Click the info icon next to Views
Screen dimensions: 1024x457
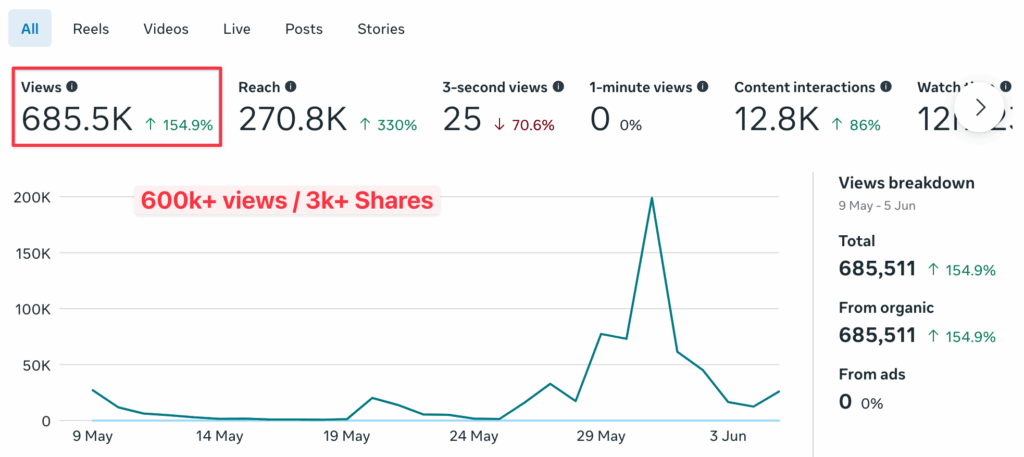click(x=72, y=87)
